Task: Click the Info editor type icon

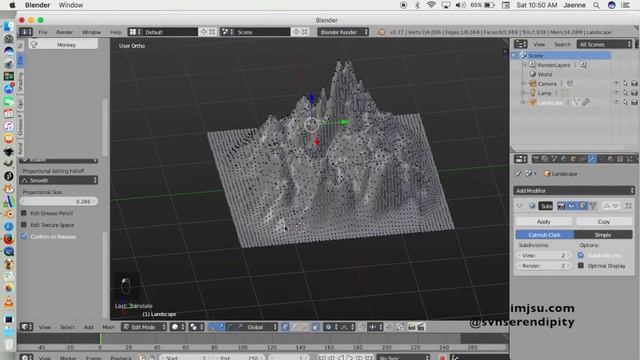Action: 26,32
